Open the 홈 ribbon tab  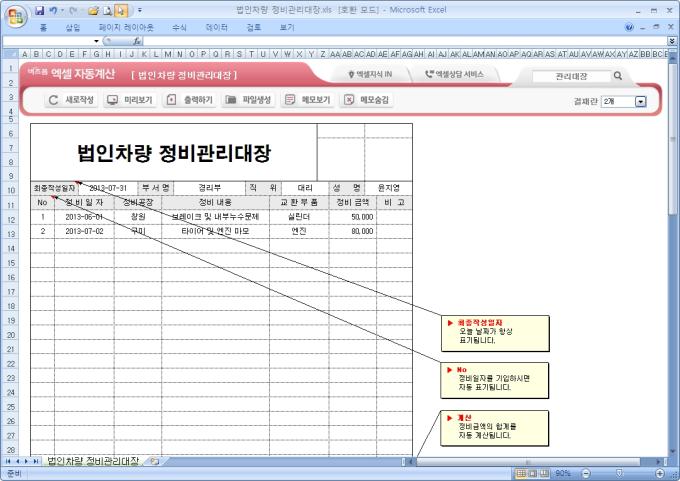coord(43,27)
